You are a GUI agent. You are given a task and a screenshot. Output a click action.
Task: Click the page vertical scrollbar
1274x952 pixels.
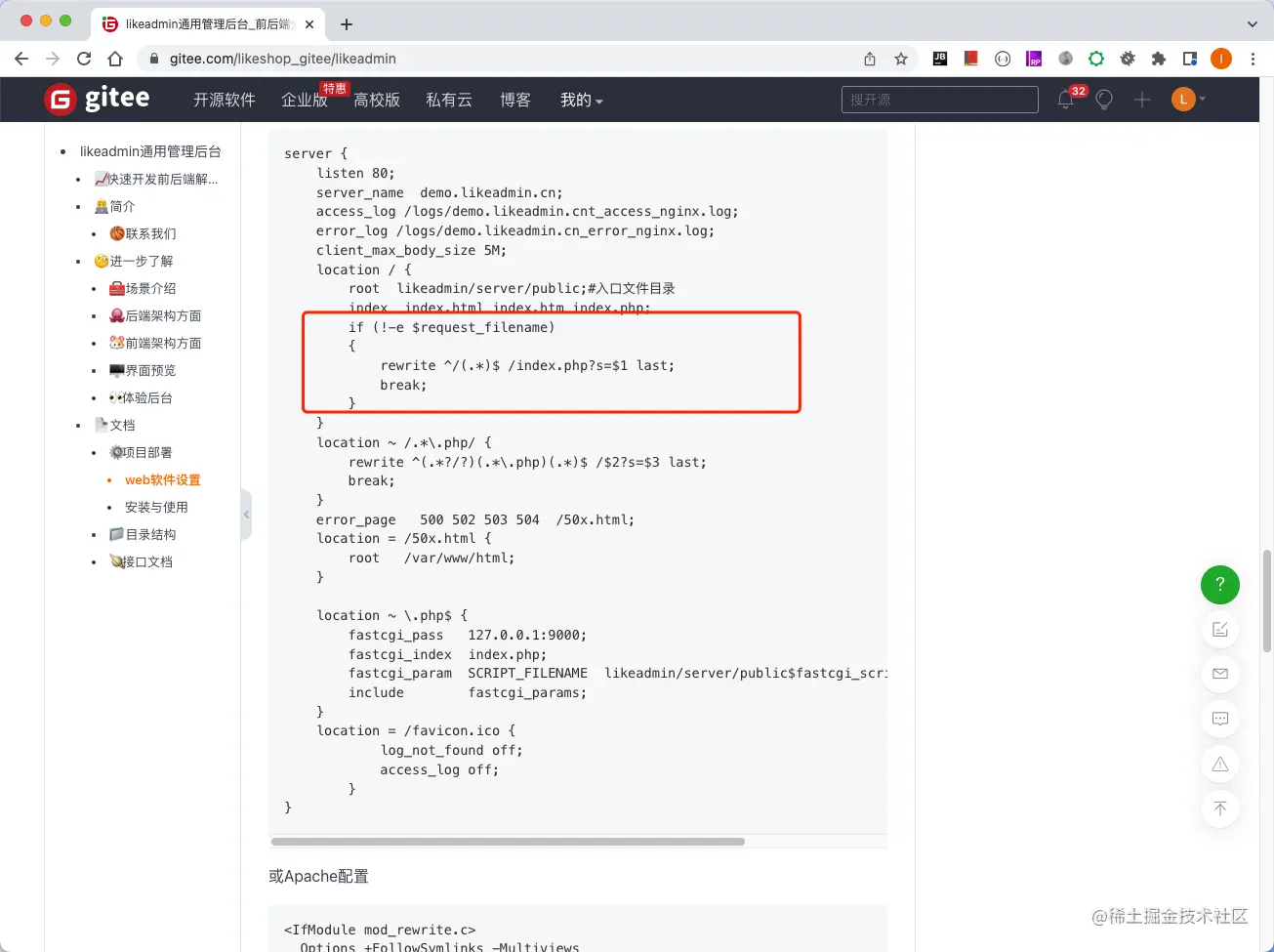[x=1267, y=600]
